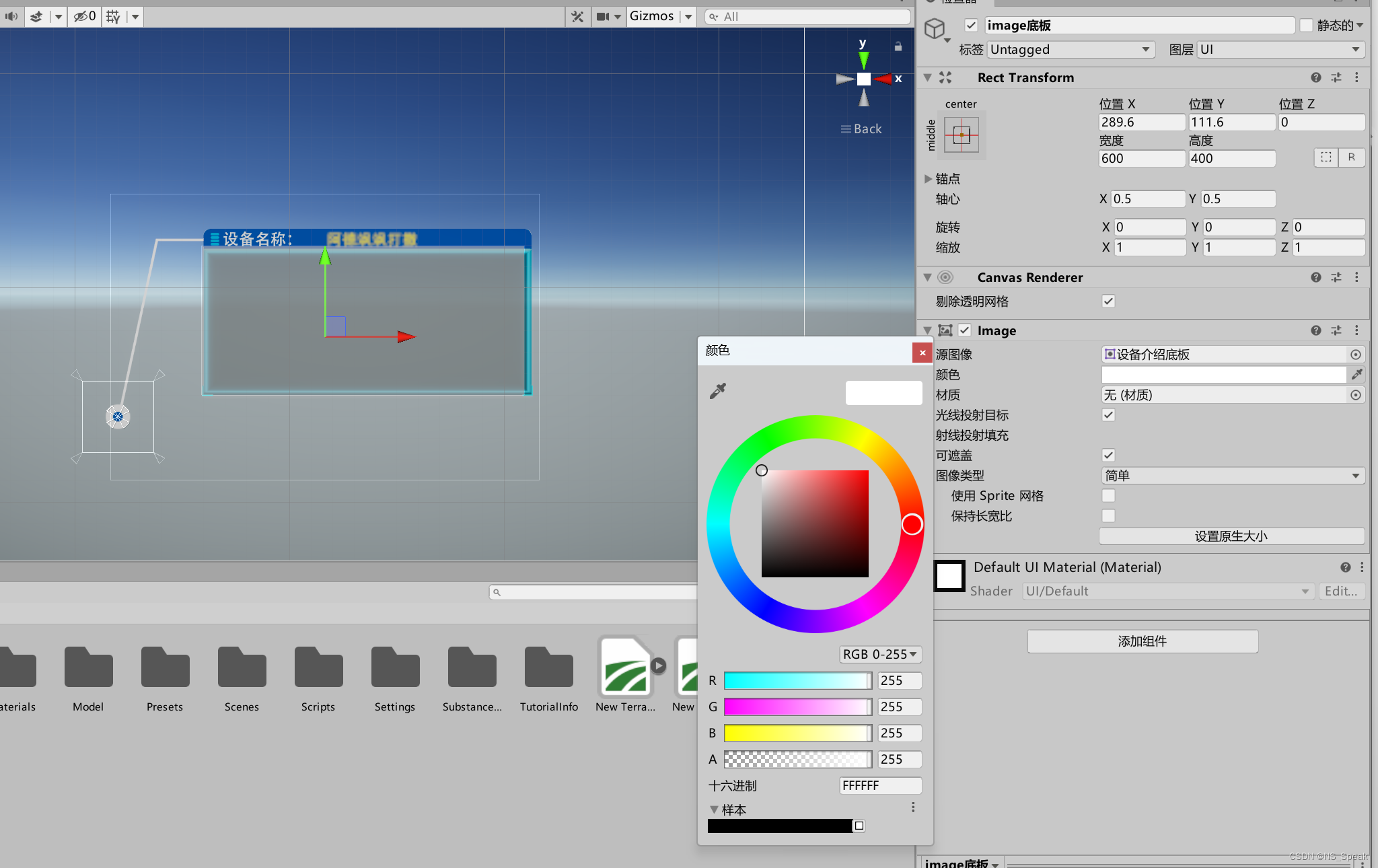Collapse the 样本 swatches section

tap(714, 810)
